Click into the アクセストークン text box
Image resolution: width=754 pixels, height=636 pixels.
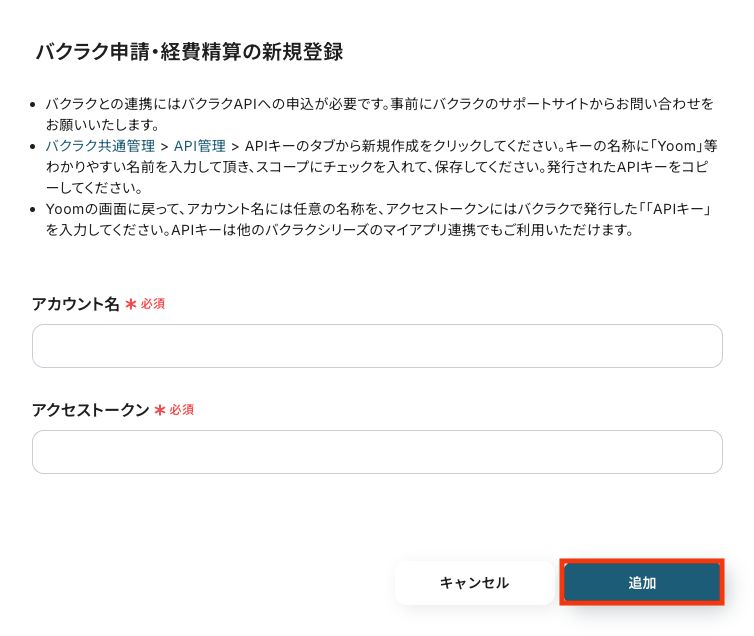pyautogui.click(x=377, y=452)
